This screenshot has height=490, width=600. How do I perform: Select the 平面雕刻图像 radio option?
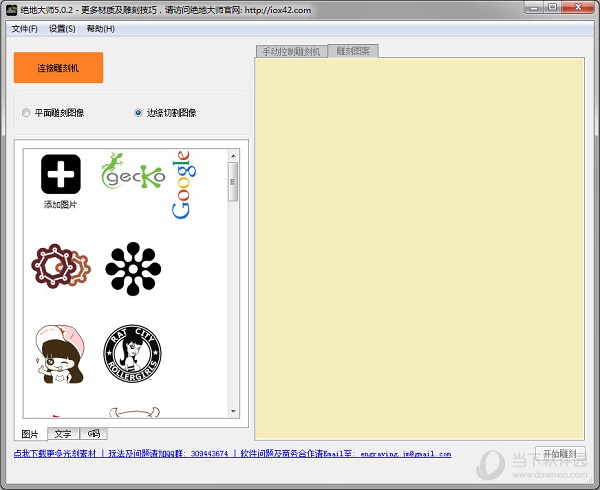[x=53, y=113]
